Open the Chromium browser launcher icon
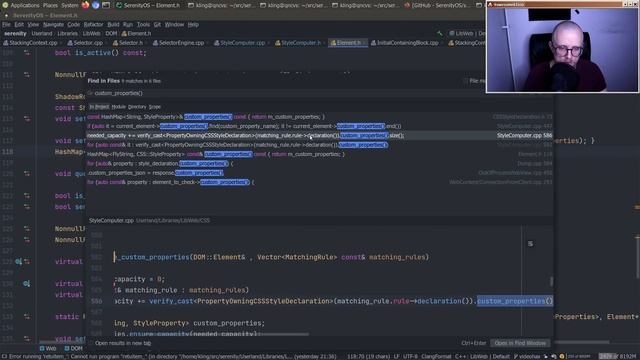Screen dimensions: 640x360 (x=96, y=5)
